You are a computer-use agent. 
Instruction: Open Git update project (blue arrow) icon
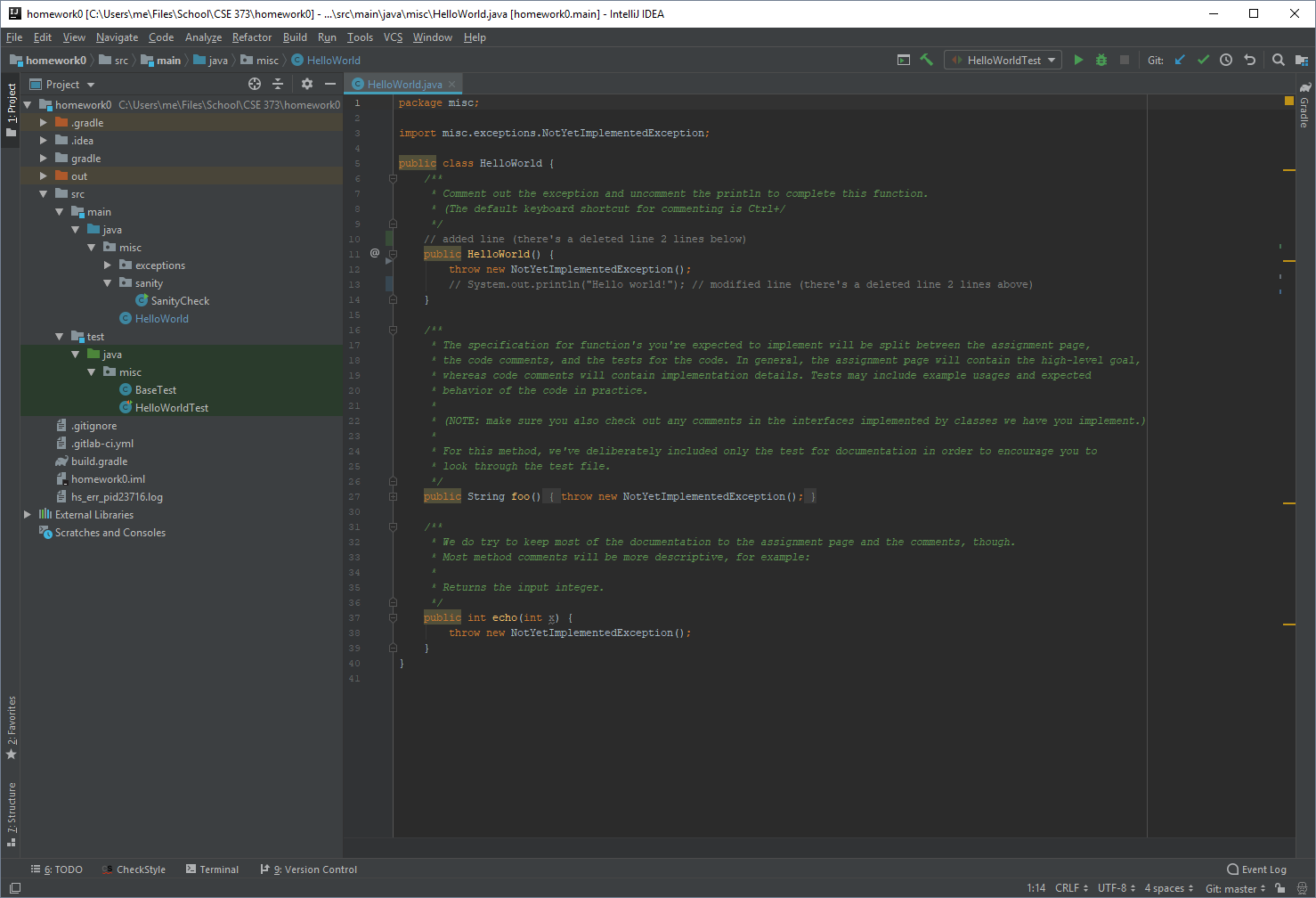(1180, 60)
